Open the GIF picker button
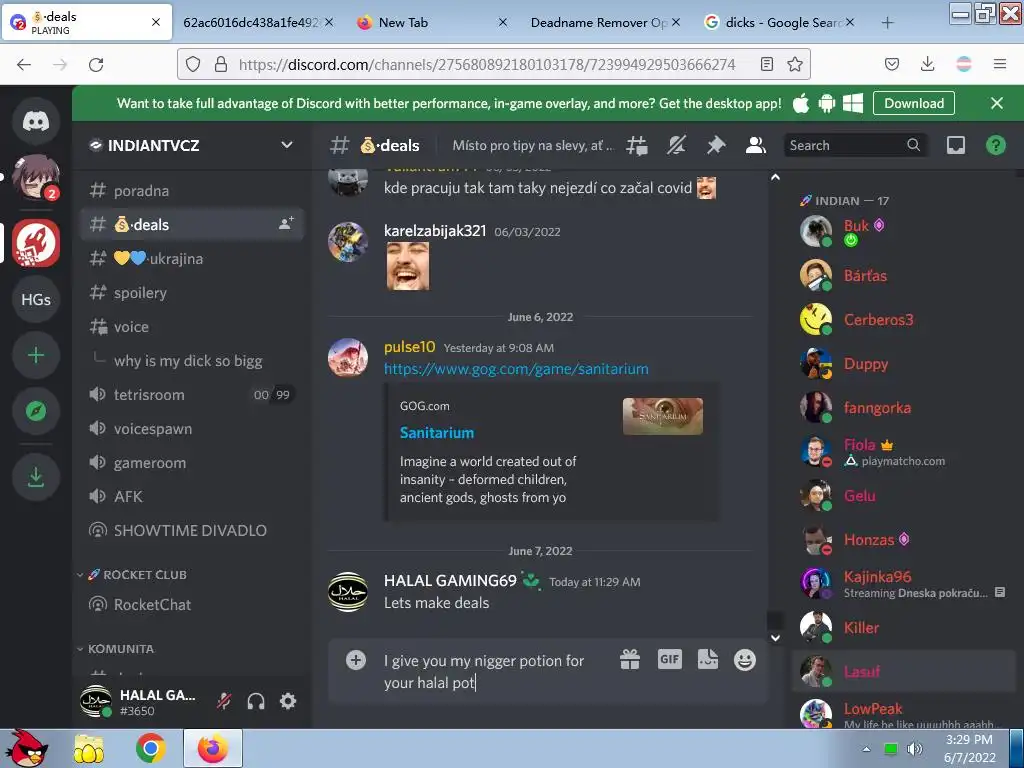This screenshot has height=768, width=1024. [x=669, y=660]
